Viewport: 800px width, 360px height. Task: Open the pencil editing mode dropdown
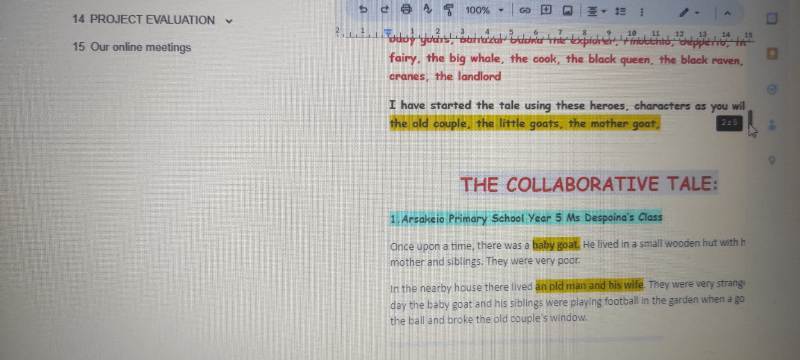[x=690, y=12]
